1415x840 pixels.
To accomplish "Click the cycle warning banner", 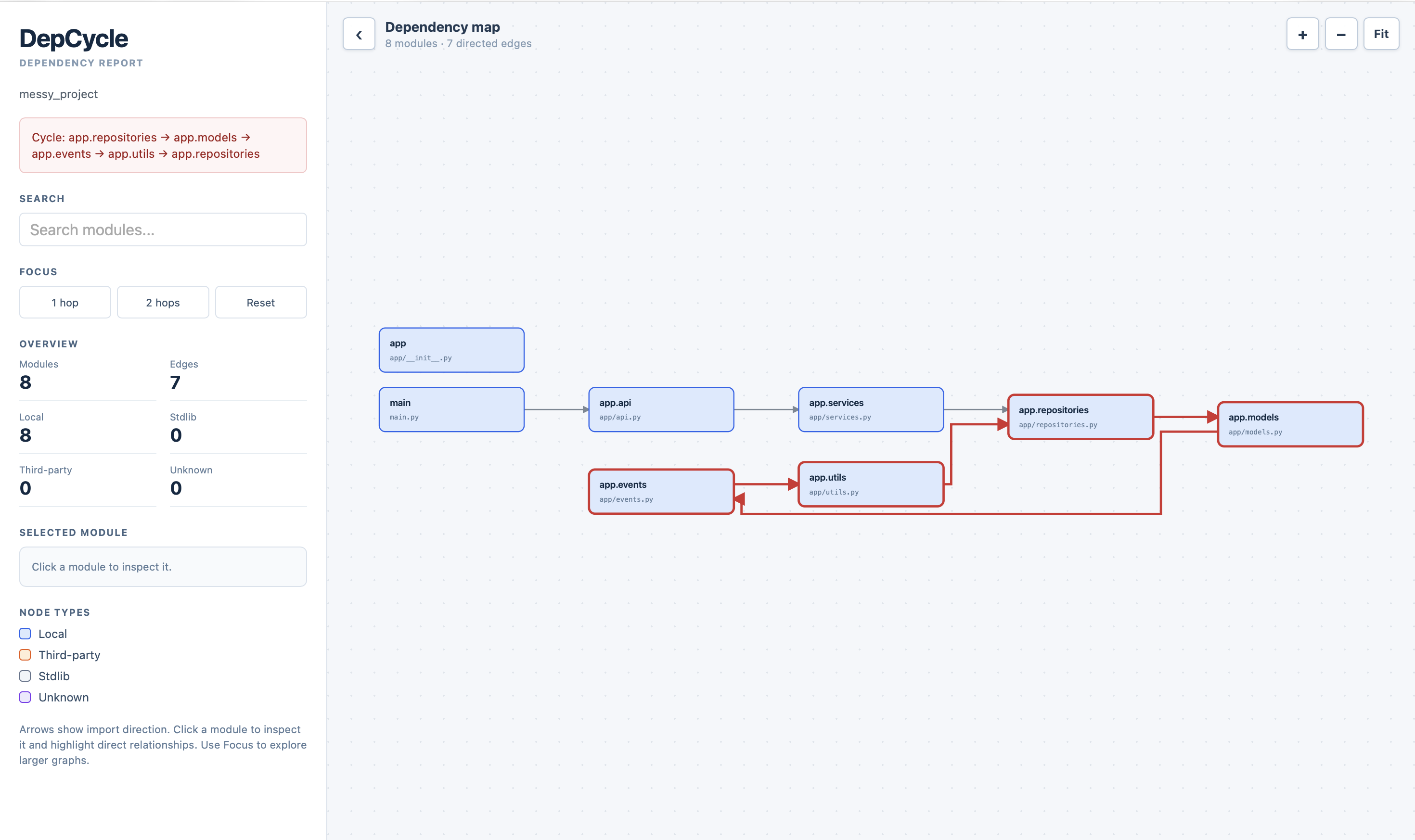I will click(x=163, y=145).
